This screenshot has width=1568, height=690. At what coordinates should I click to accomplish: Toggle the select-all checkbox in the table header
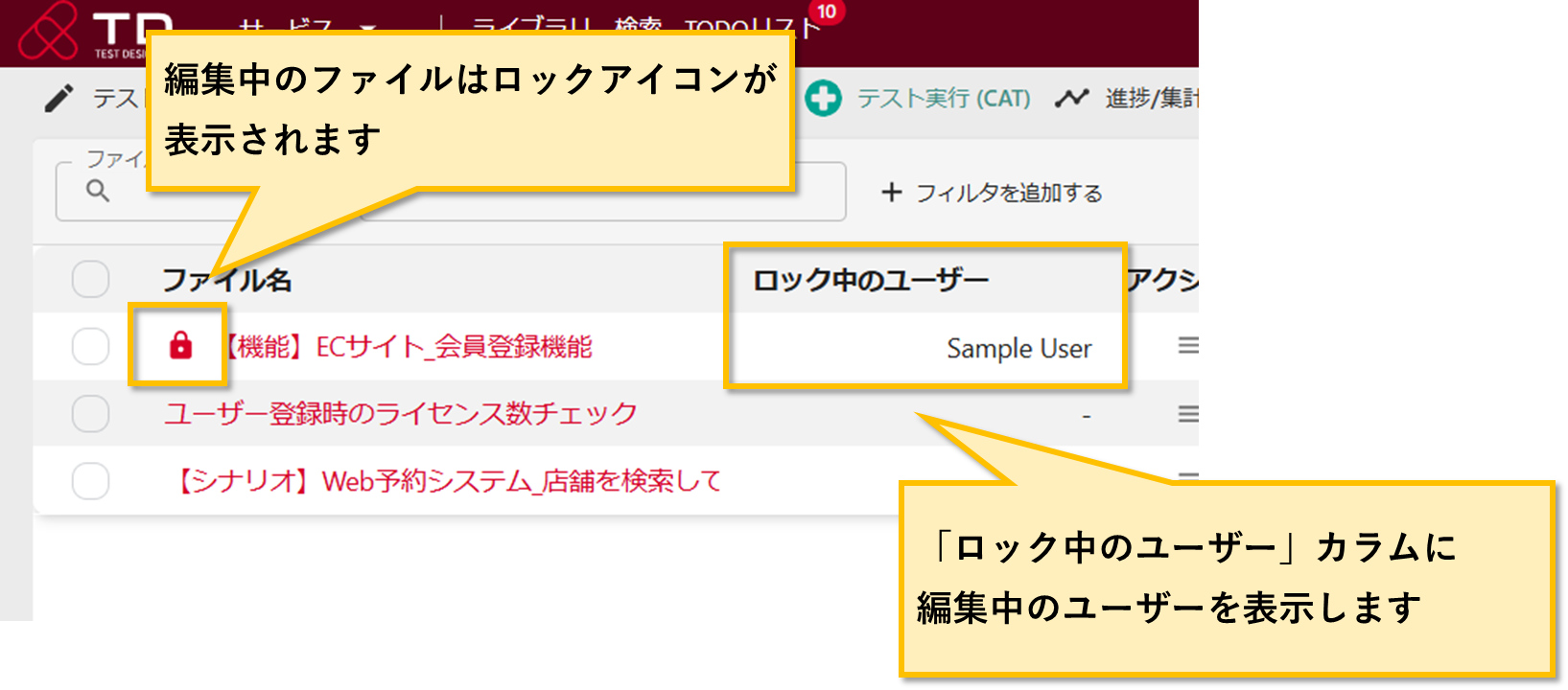(x=90, y=280)
